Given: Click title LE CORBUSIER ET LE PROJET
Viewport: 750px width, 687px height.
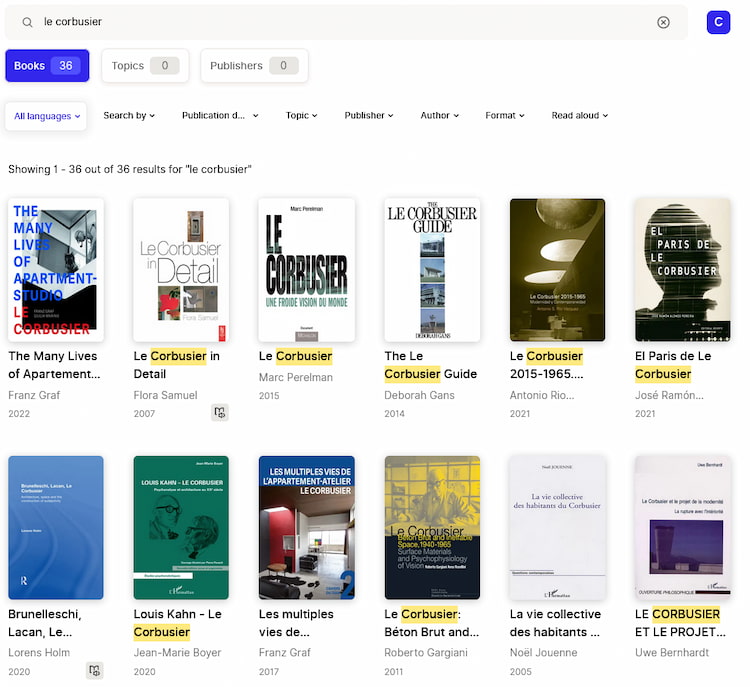Looking at the screenshot, I should coord(680,623).
